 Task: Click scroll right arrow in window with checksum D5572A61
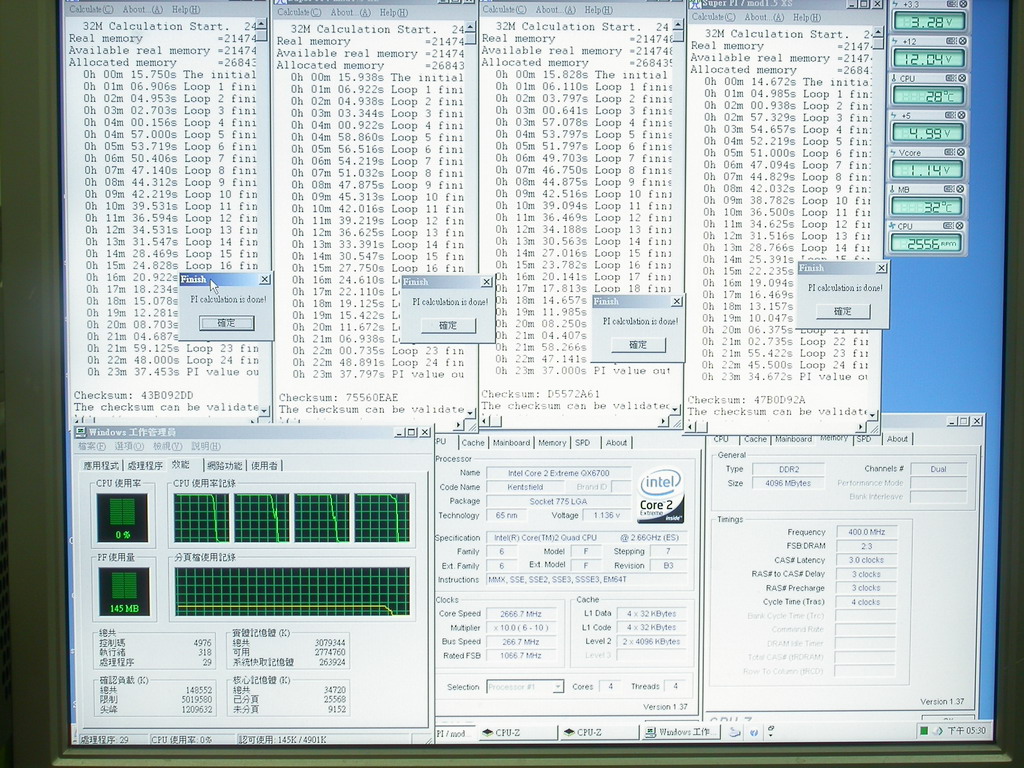[664, 422]
